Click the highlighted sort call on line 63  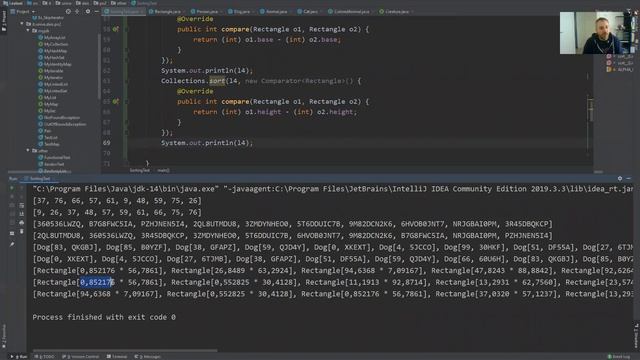point(217,81)
